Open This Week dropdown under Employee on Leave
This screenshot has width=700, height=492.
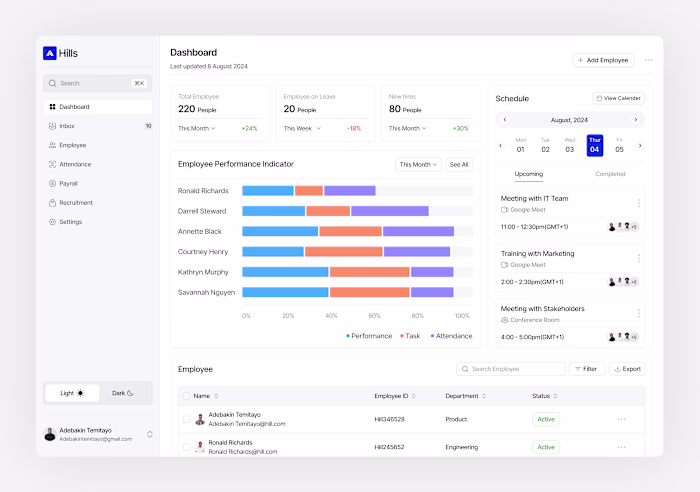pos(302,129)
